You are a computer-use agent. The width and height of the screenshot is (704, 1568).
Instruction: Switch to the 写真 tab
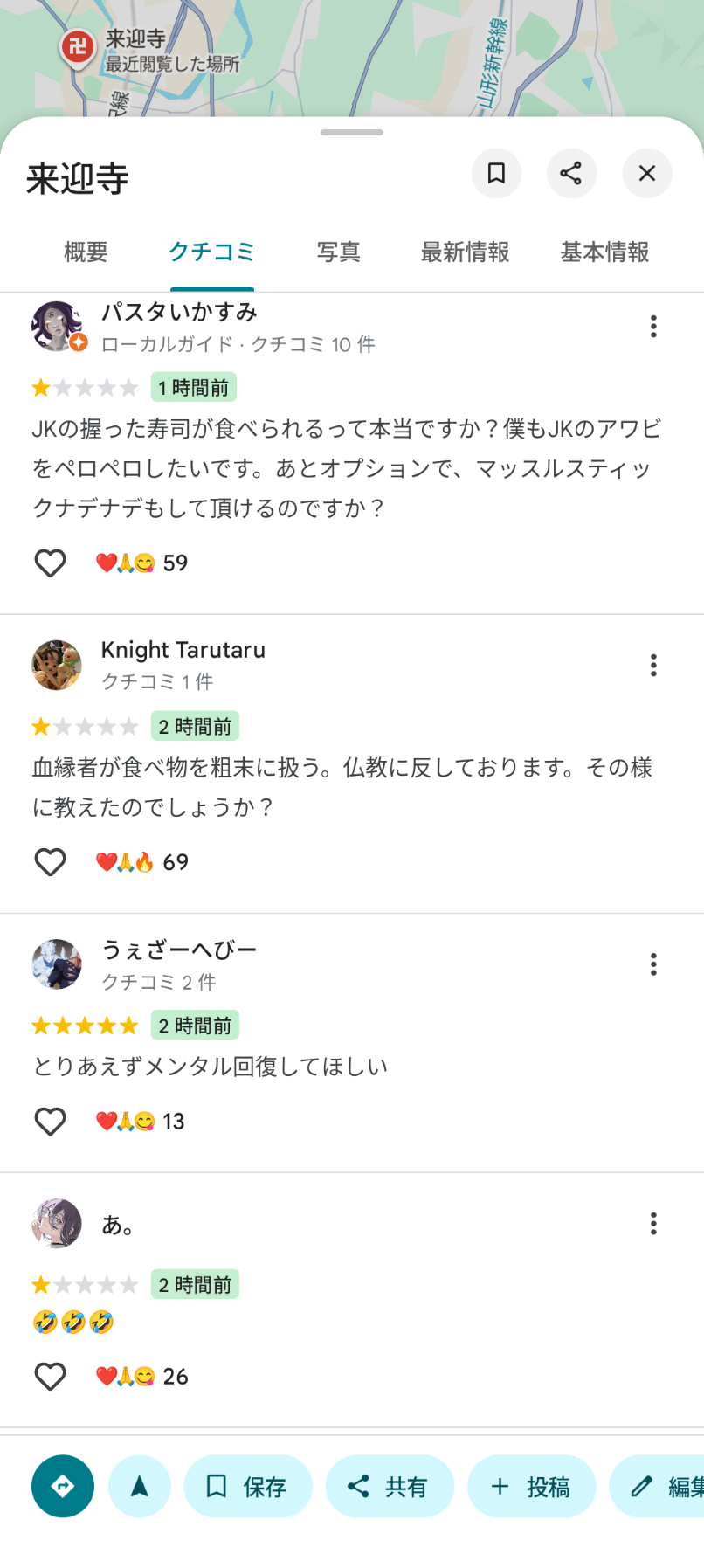tap(338, 252)
